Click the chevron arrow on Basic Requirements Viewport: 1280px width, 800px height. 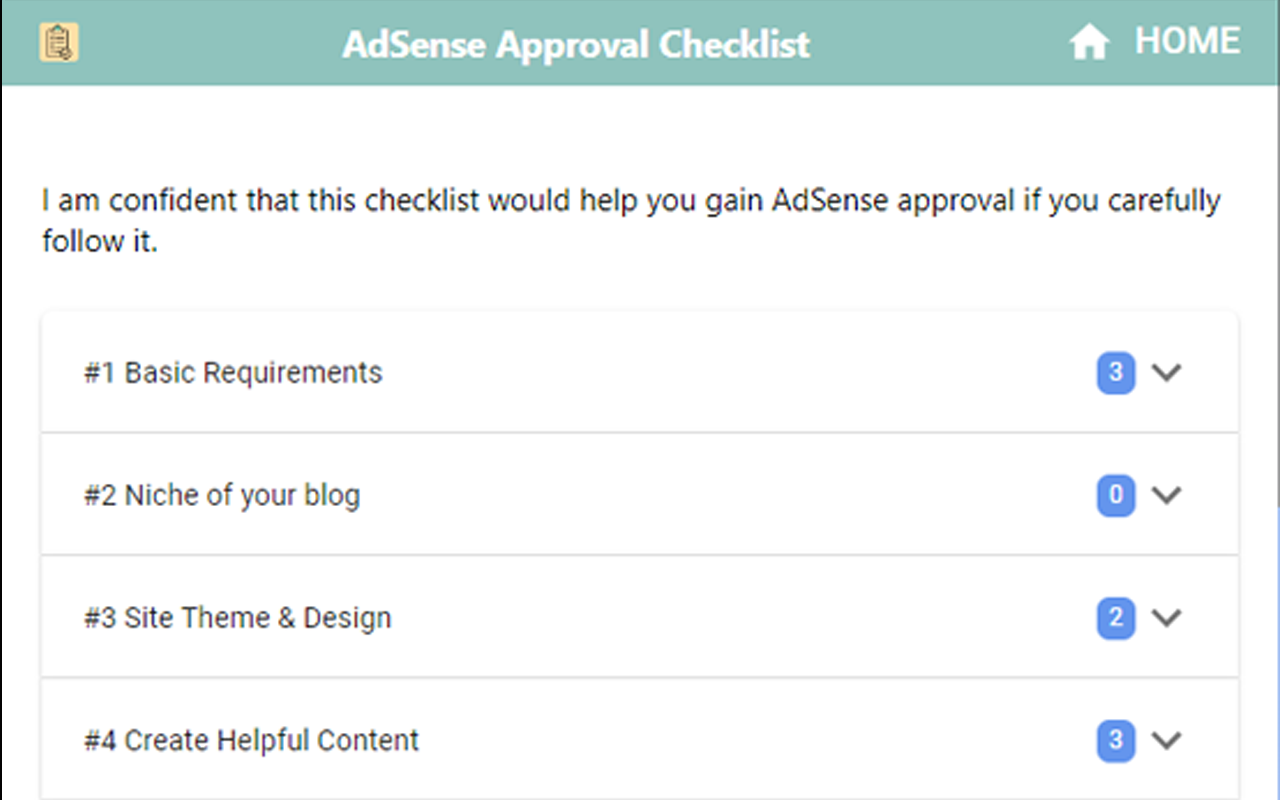(1167, 372)
